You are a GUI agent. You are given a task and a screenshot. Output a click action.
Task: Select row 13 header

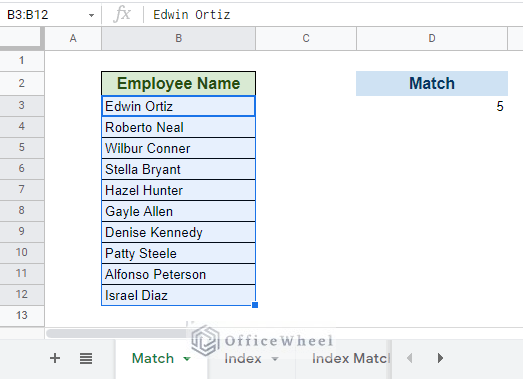(x=22, y=315)
